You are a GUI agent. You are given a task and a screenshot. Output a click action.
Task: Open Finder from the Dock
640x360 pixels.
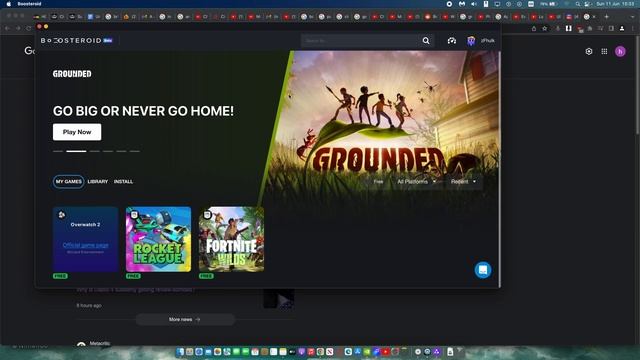[x=180, y=351]
